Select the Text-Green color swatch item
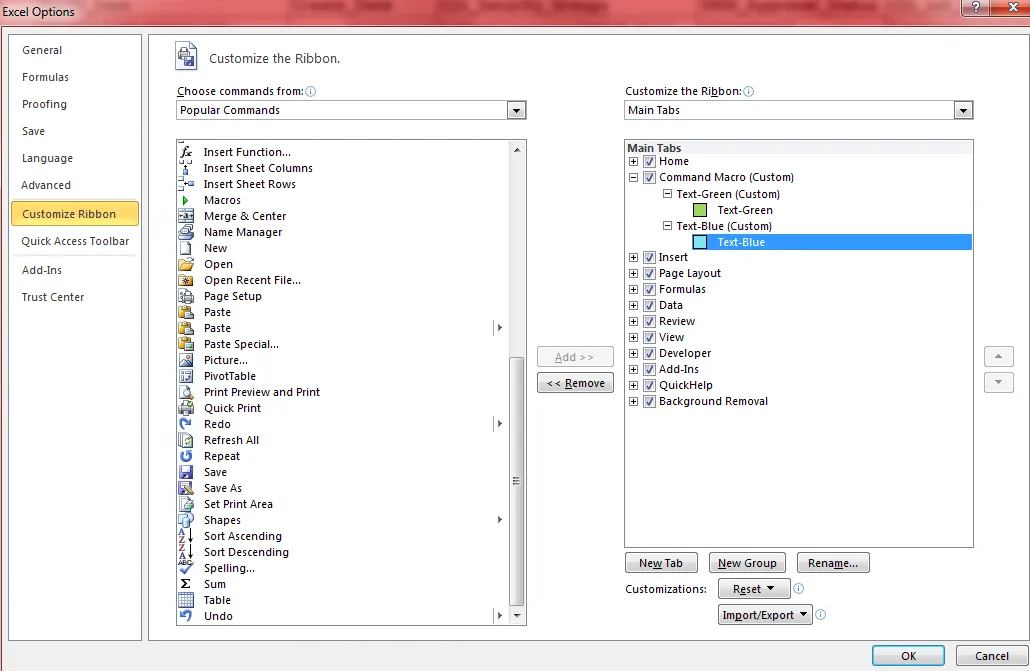 (x=700, y=210)
